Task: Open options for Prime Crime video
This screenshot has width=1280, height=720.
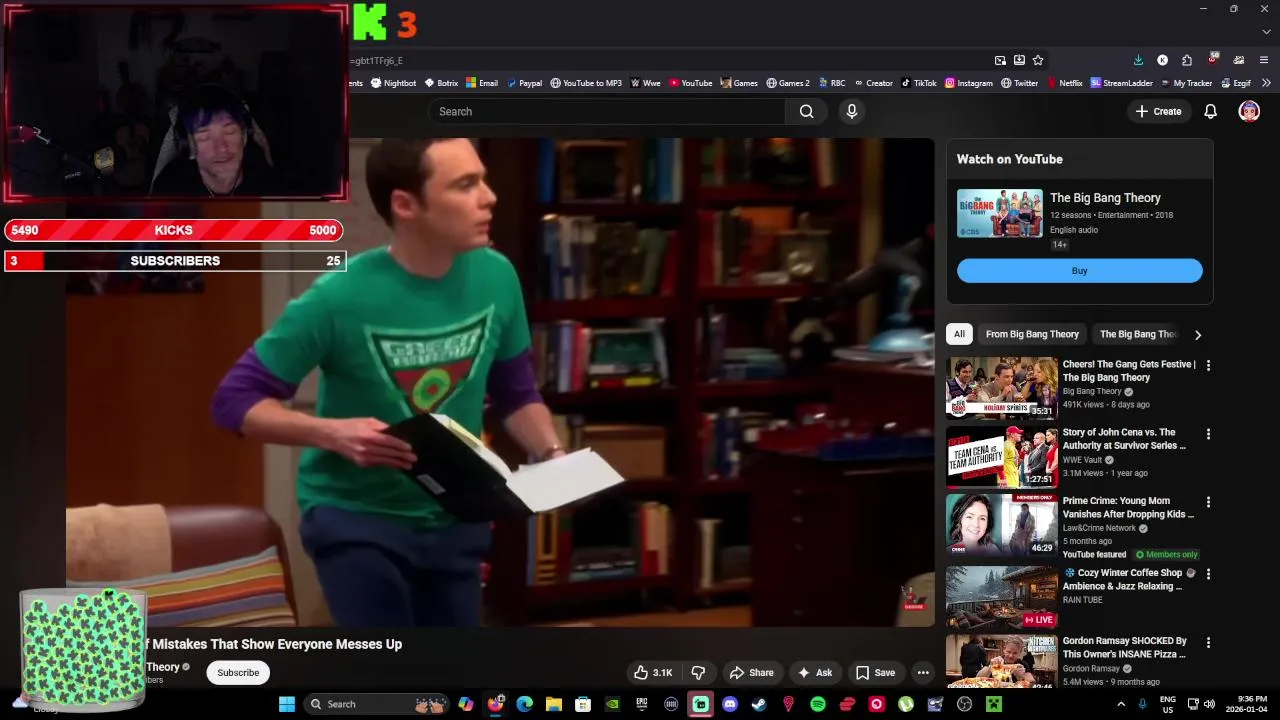Action: [1208, 502]
